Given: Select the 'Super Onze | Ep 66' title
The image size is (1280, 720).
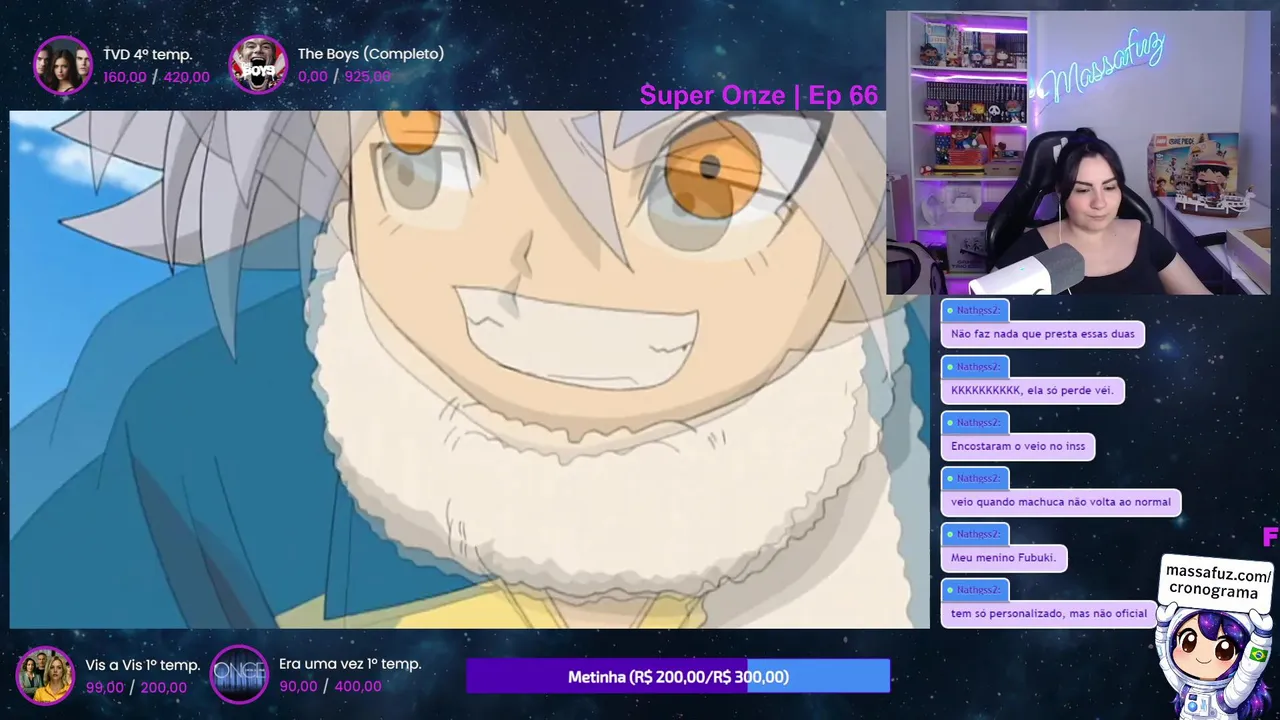Looking at the screenshot, I should [759, 95].
